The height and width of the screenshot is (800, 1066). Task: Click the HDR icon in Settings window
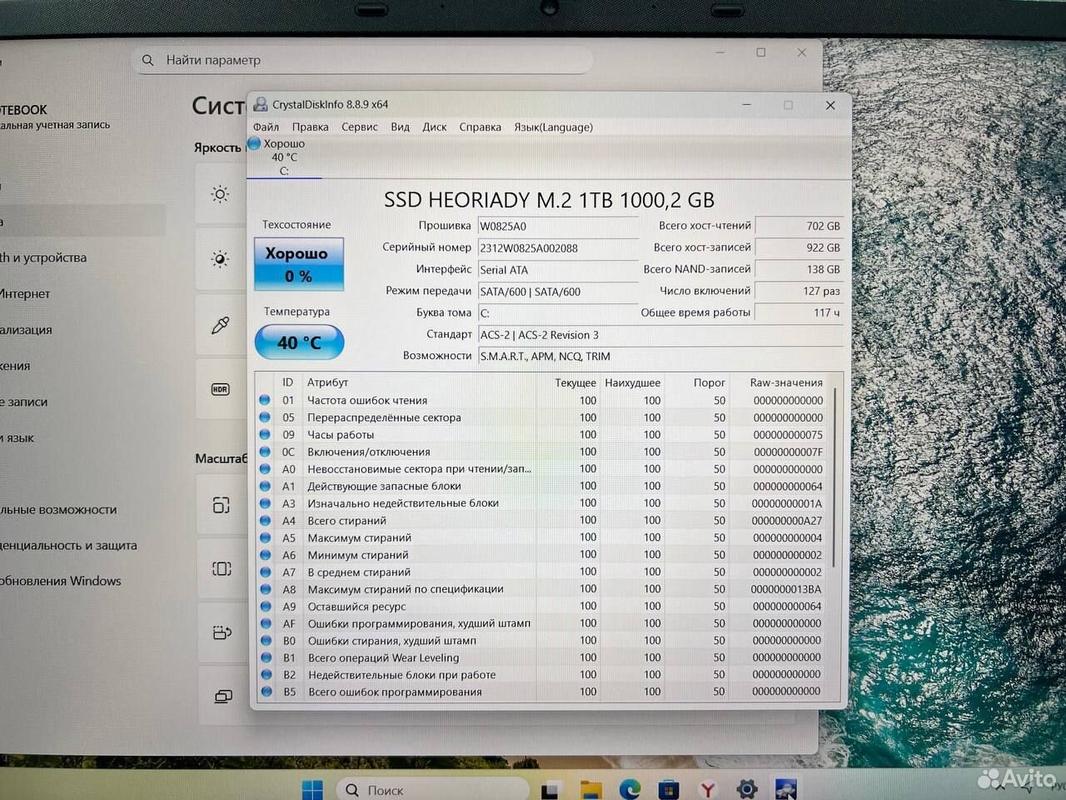tap(220, 389)
